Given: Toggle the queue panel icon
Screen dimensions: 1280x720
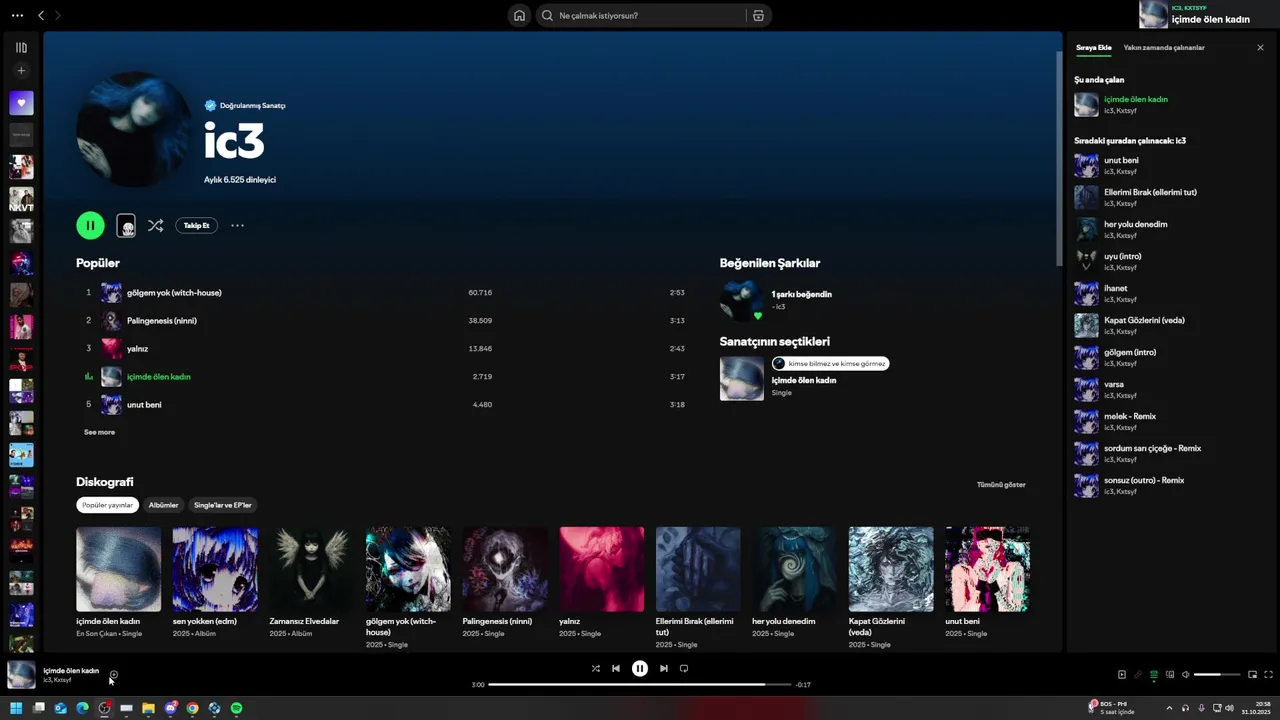Looking at the screenshot, I should (1153, 675).
